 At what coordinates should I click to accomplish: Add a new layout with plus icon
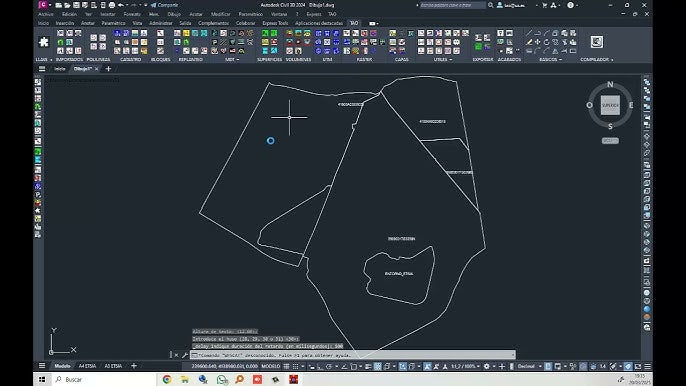point(134,366)
